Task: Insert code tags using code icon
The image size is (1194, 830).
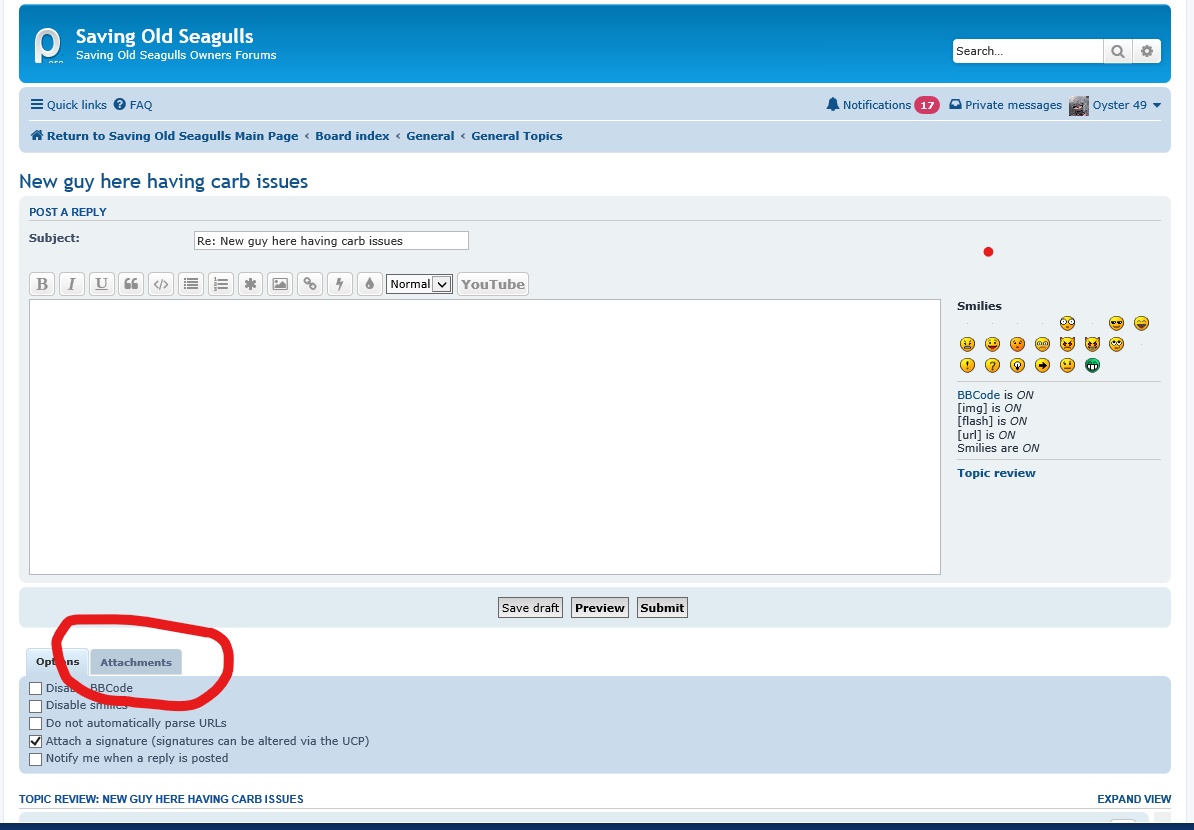Action: point(161,284)
